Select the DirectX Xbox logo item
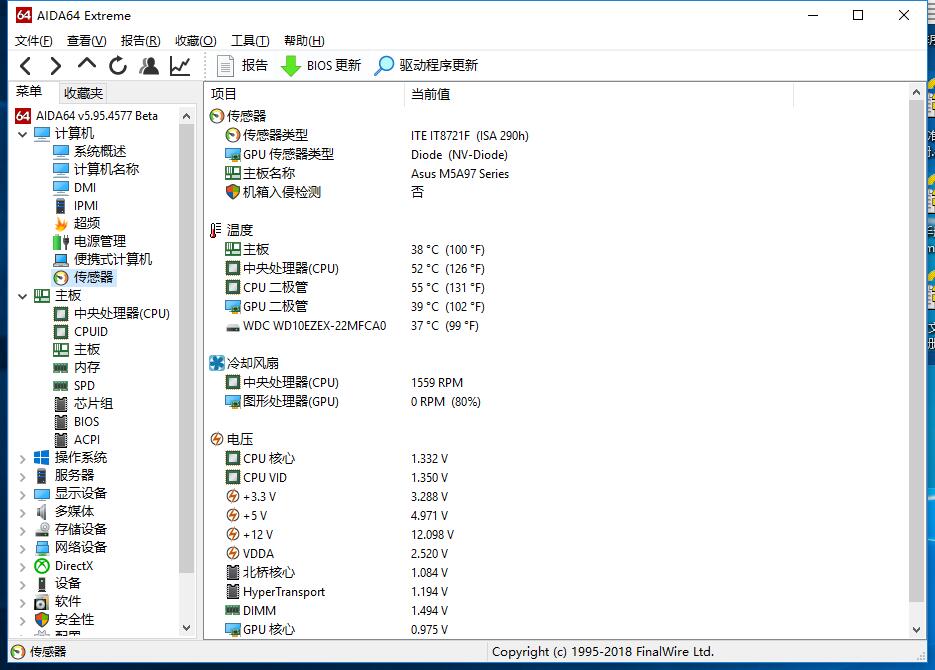Screen dimensions: 935x670 click(64, 566)
